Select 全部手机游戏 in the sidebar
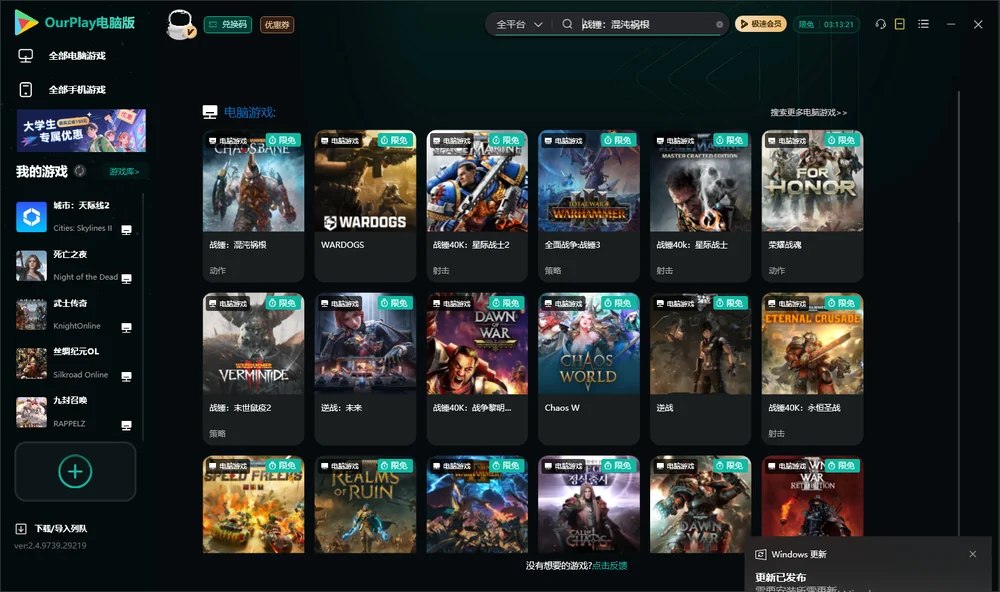This screenshot has height=592, width=1000. pos(62,90)
